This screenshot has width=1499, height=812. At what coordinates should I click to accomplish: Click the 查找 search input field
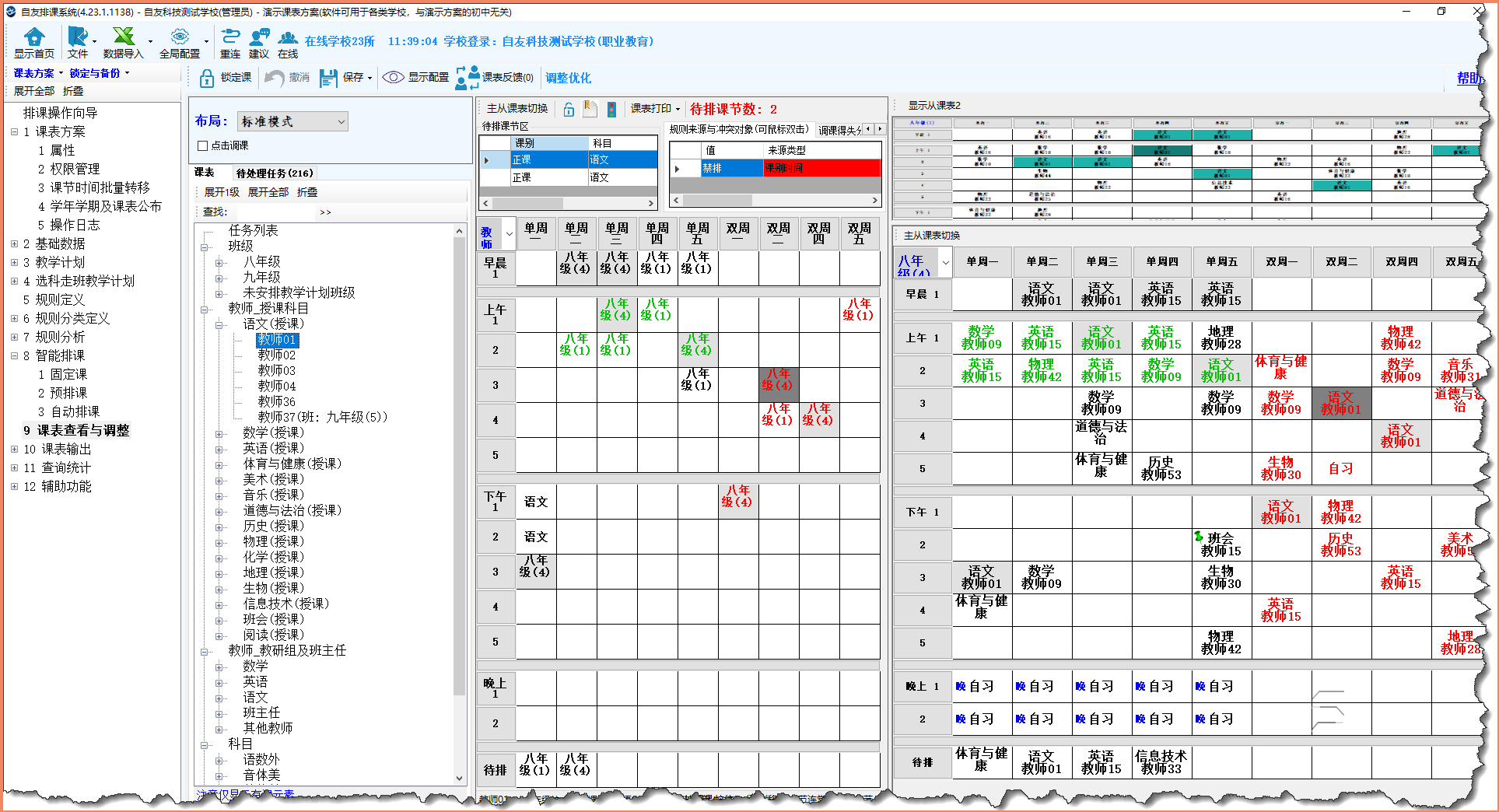tap(276, 212)
